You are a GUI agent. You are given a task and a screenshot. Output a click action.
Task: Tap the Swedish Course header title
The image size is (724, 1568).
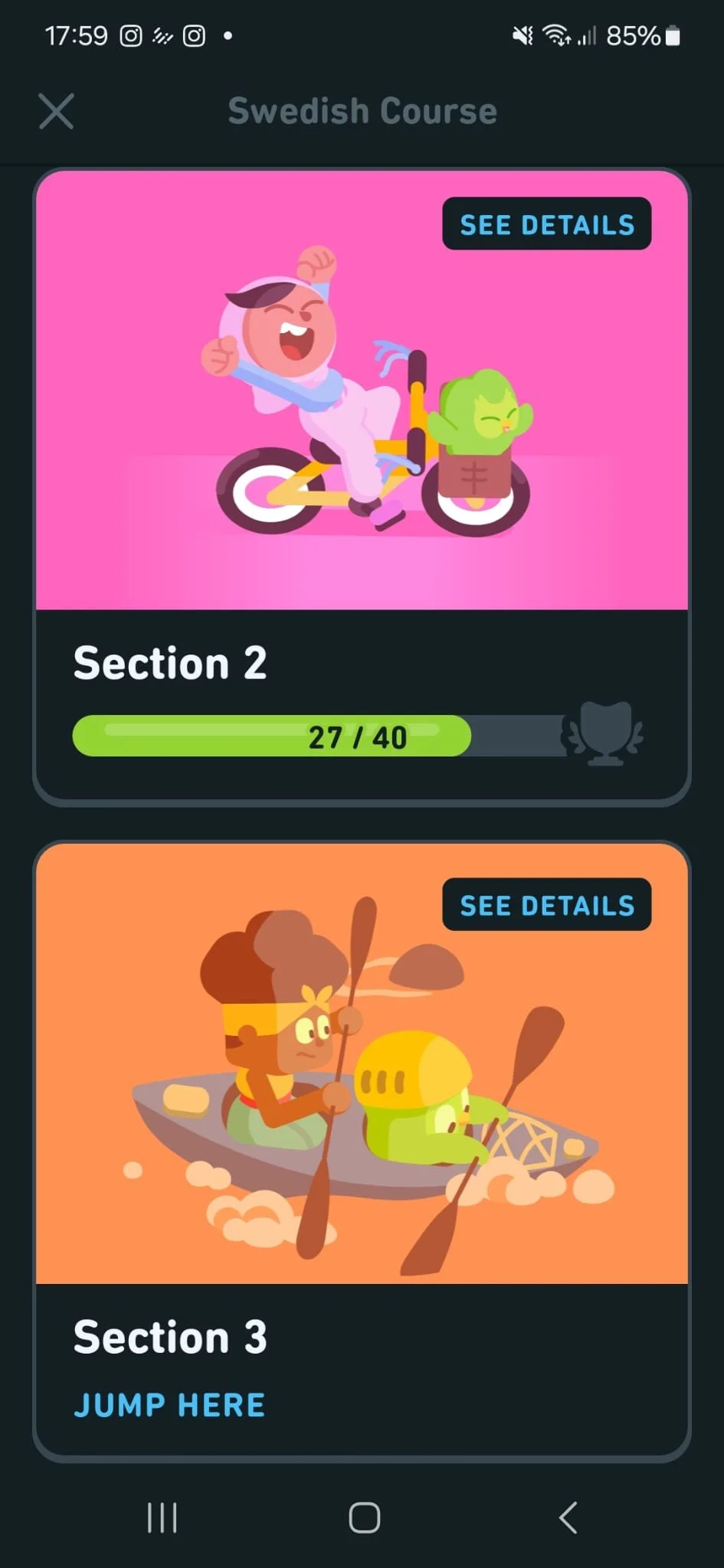362,111
